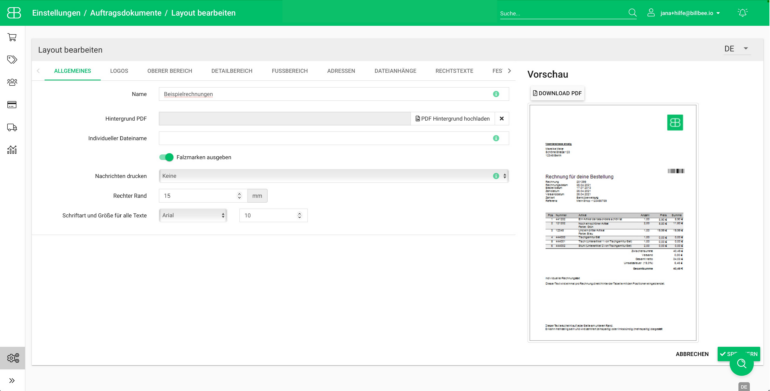This screenshot has width=770, height=391.
Task: Remove the Hintergrund PDF with X
Action: pos(501,119)
